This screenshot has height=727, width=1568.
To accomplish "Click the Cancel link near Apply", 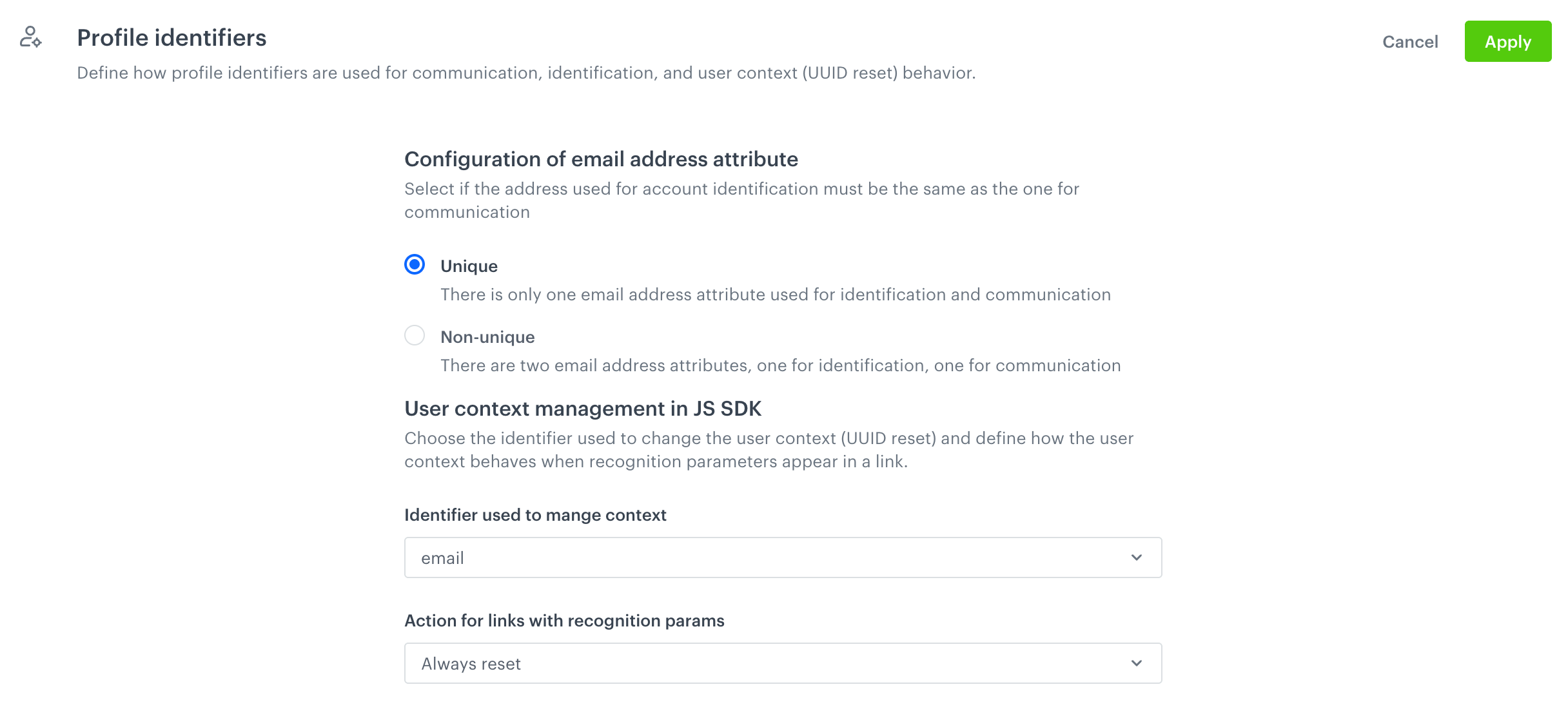I will [1410, 41].
